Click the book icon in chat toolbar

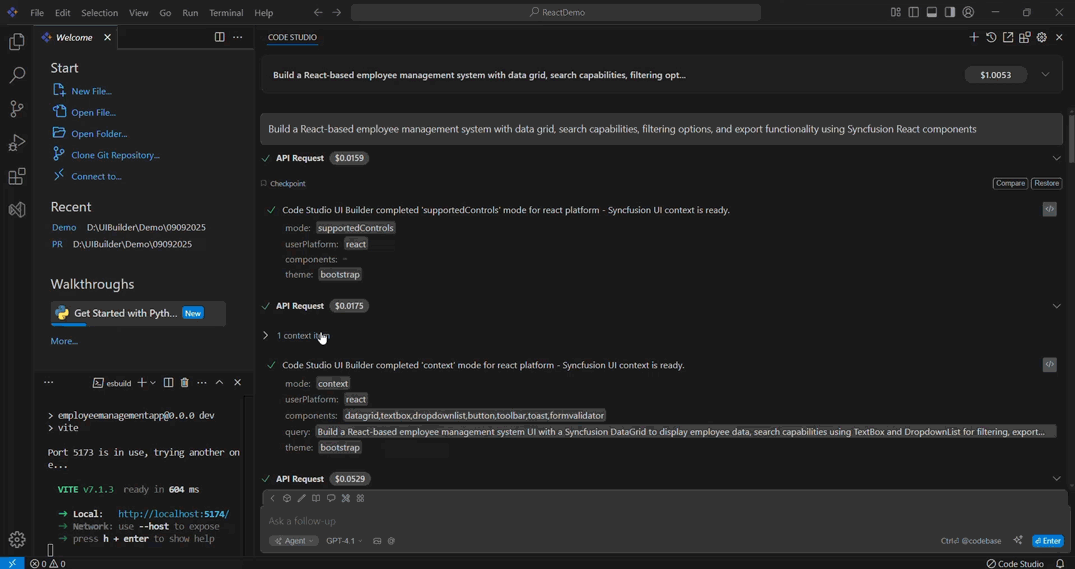[x=316, y=498]
